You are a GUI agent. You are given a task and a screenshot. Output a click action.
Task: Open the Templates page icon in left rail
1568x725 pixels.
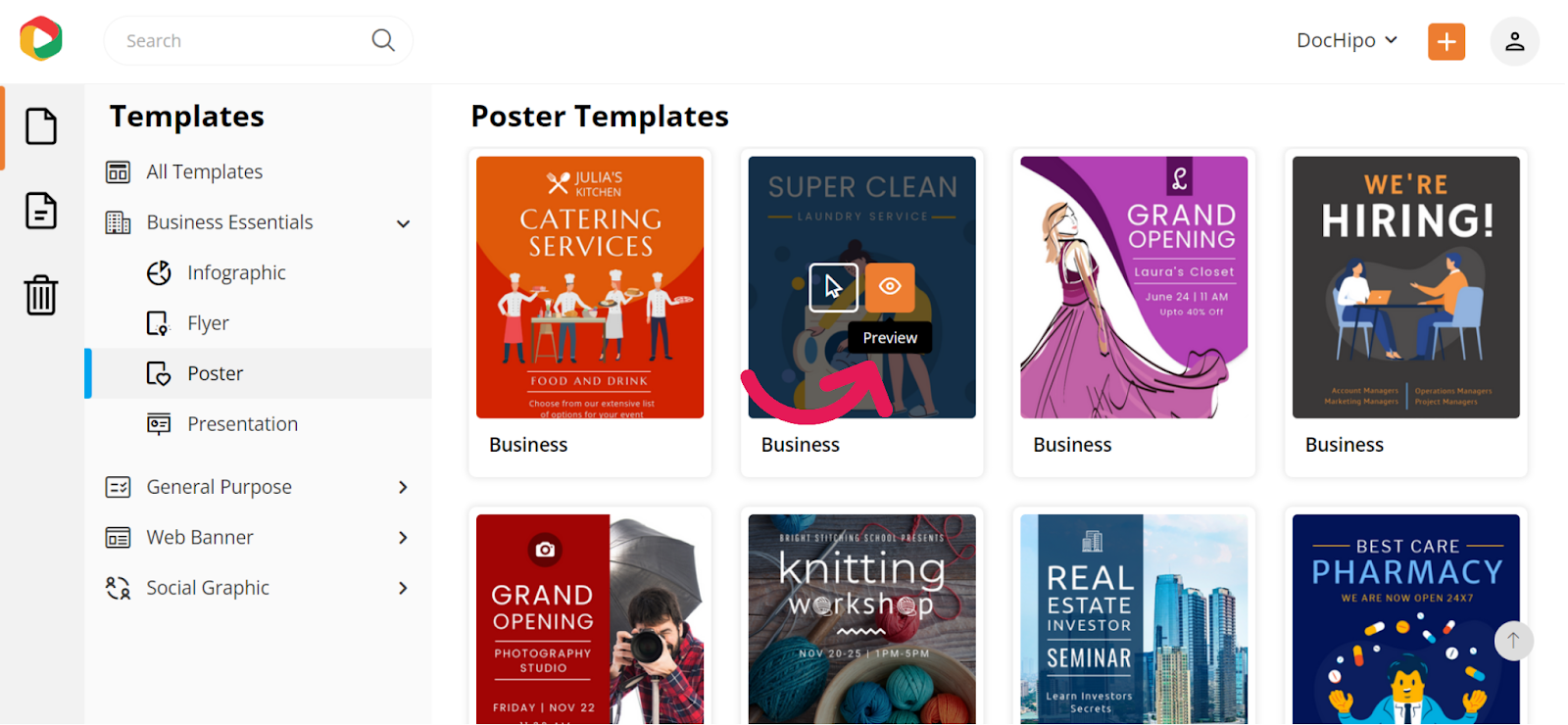click(41, 126)
